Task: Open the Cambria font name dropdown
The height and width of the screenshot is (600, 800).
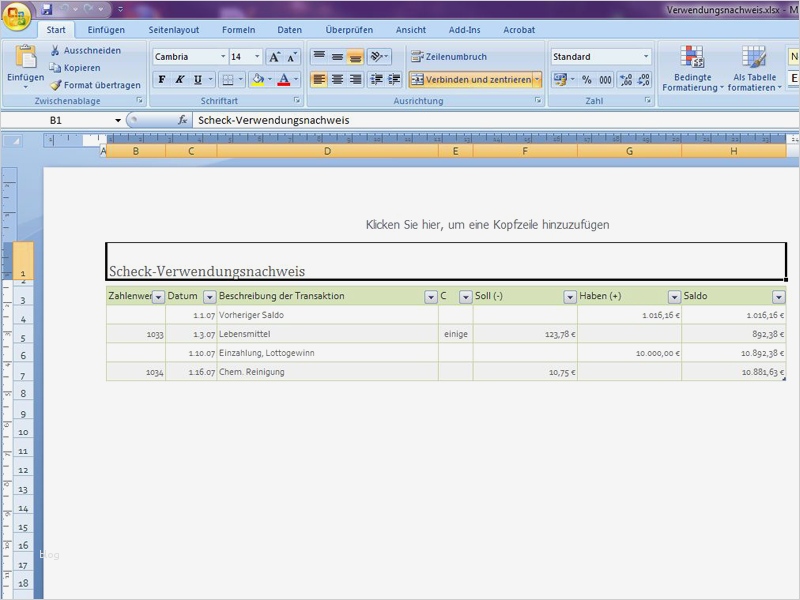Action: [x=223, y=57]
